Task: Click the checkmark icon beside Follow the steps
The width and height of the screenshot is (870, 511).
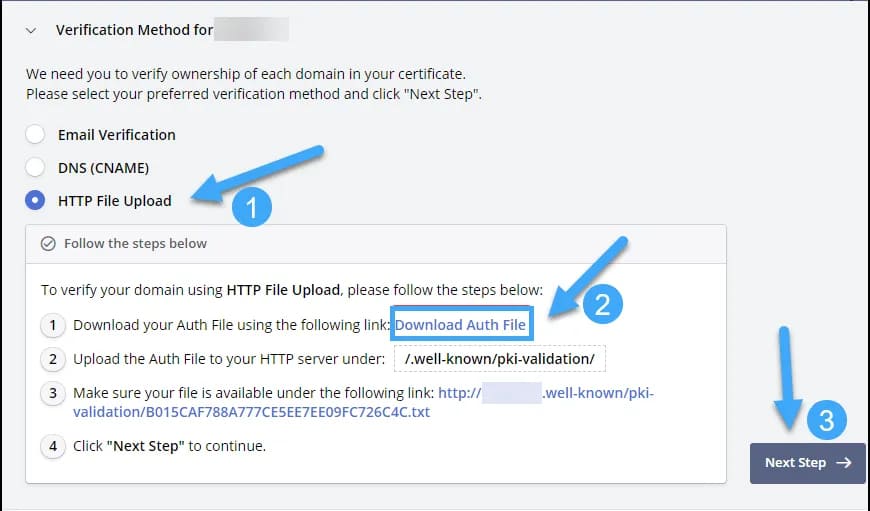Action: tap(48, 243)
